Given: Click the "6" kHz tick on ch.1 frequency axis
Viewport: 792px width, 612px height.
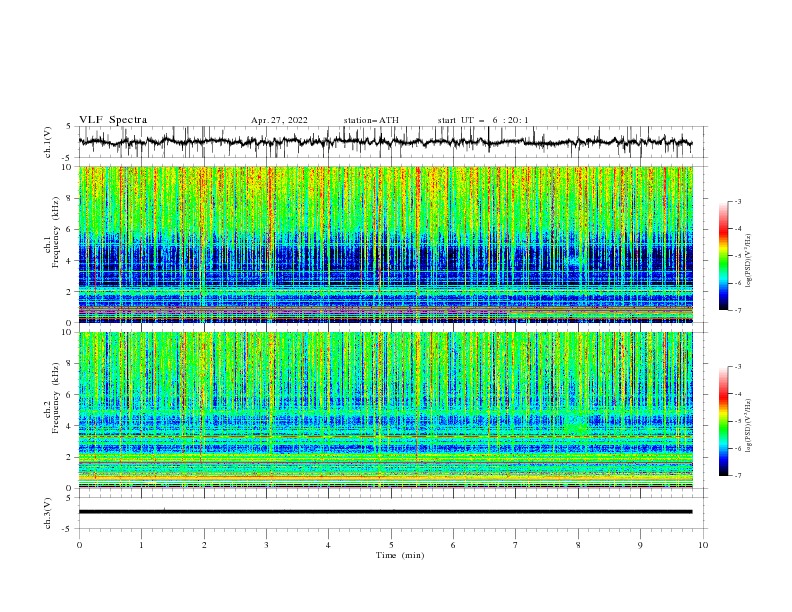Looking at the screenshot, I should click(x=71, y=229).
